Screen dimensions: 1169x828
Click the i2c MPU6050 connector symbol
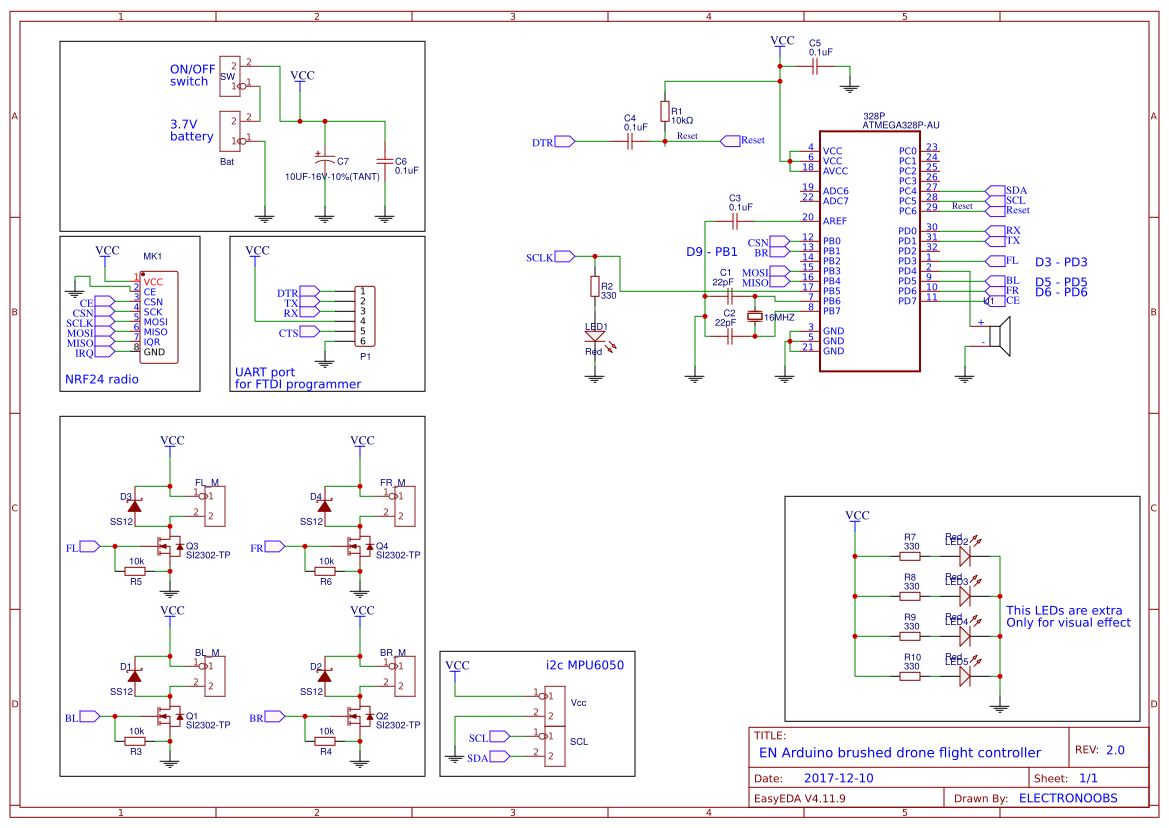[555, 725]
